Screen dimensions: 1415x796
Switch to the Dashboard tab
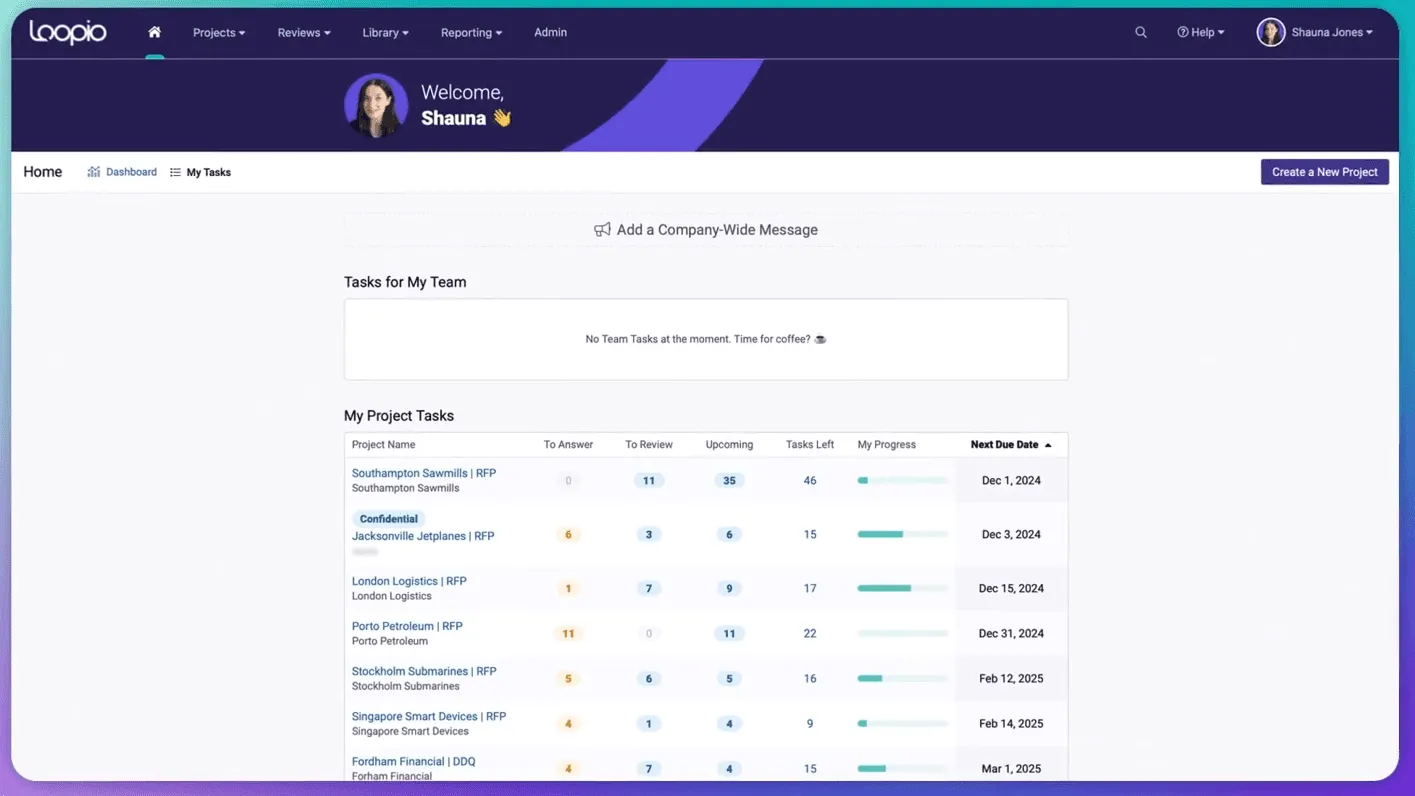122,172
